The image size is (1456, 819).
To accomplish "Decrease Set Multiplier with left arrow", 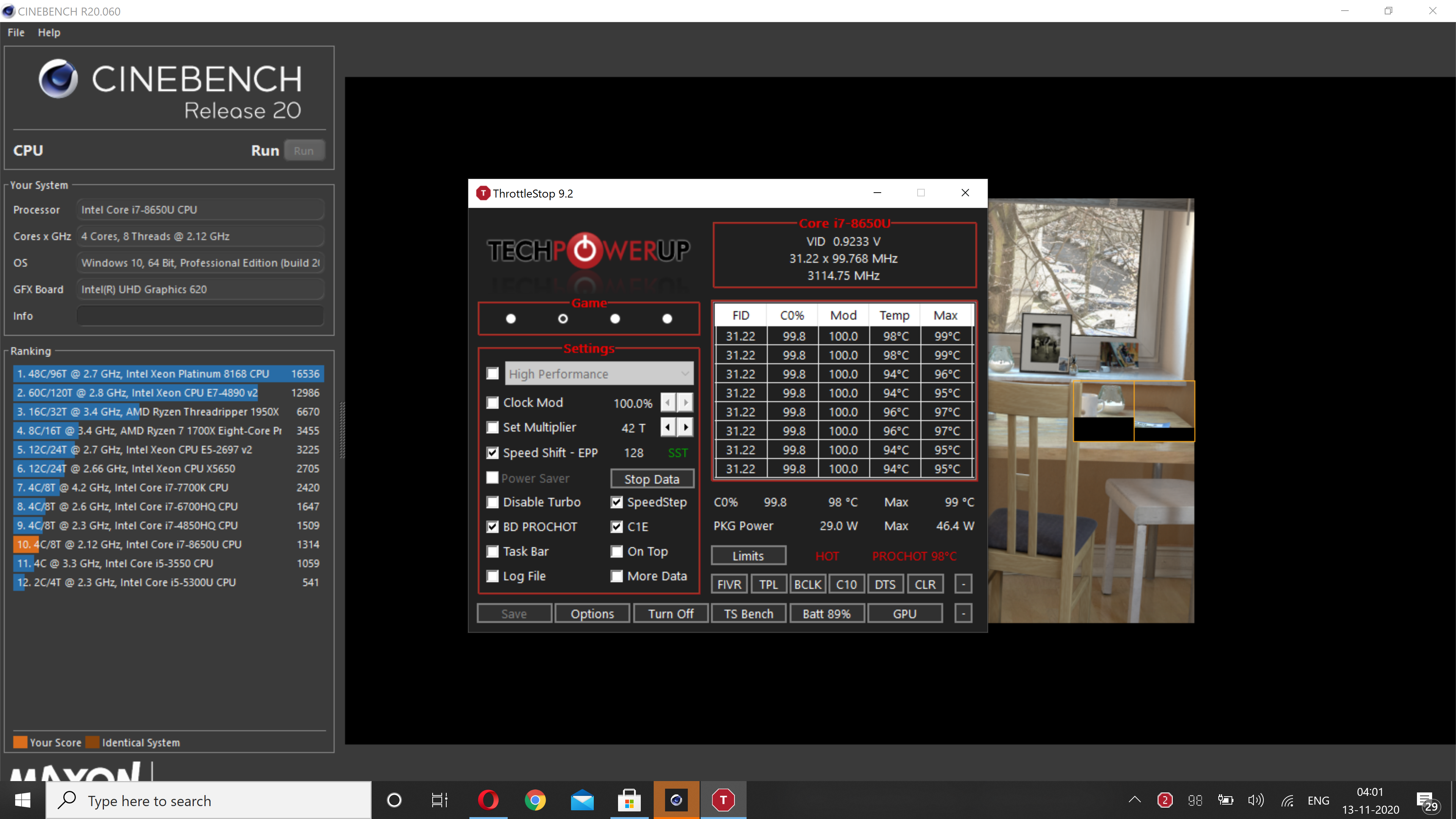I will coord(667,427).
